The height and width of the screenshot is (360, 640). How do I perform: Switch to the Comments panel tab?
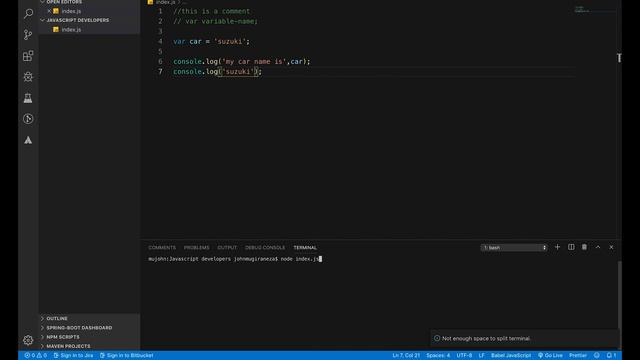162,248
